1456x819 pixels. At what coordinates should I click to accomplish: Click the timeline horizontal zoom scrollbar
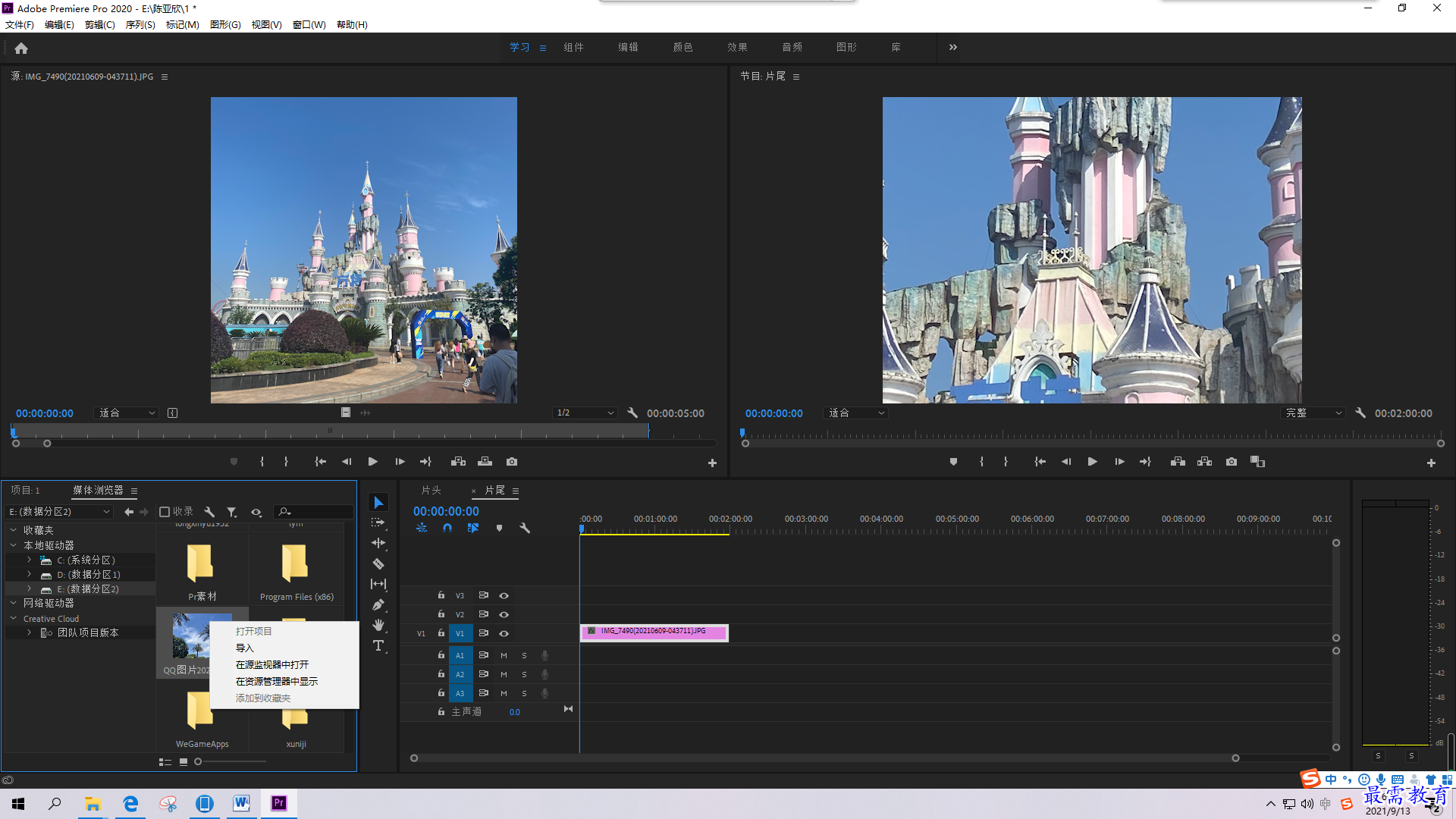(824, 758)
